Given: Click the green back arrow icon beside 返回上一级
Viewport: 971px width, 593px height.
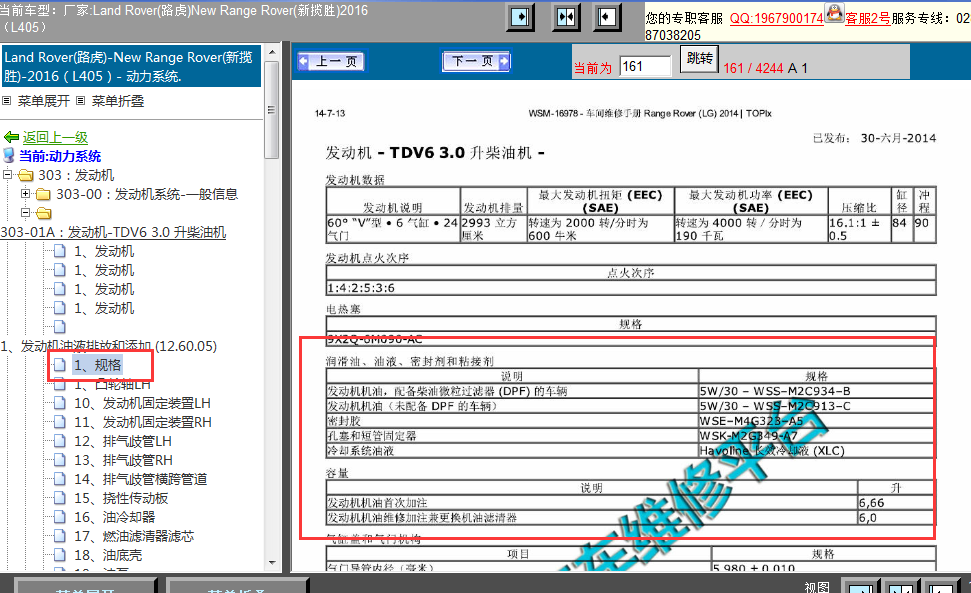Looking at the screenshot, I should pyautogui.click(x=11, y=137).
